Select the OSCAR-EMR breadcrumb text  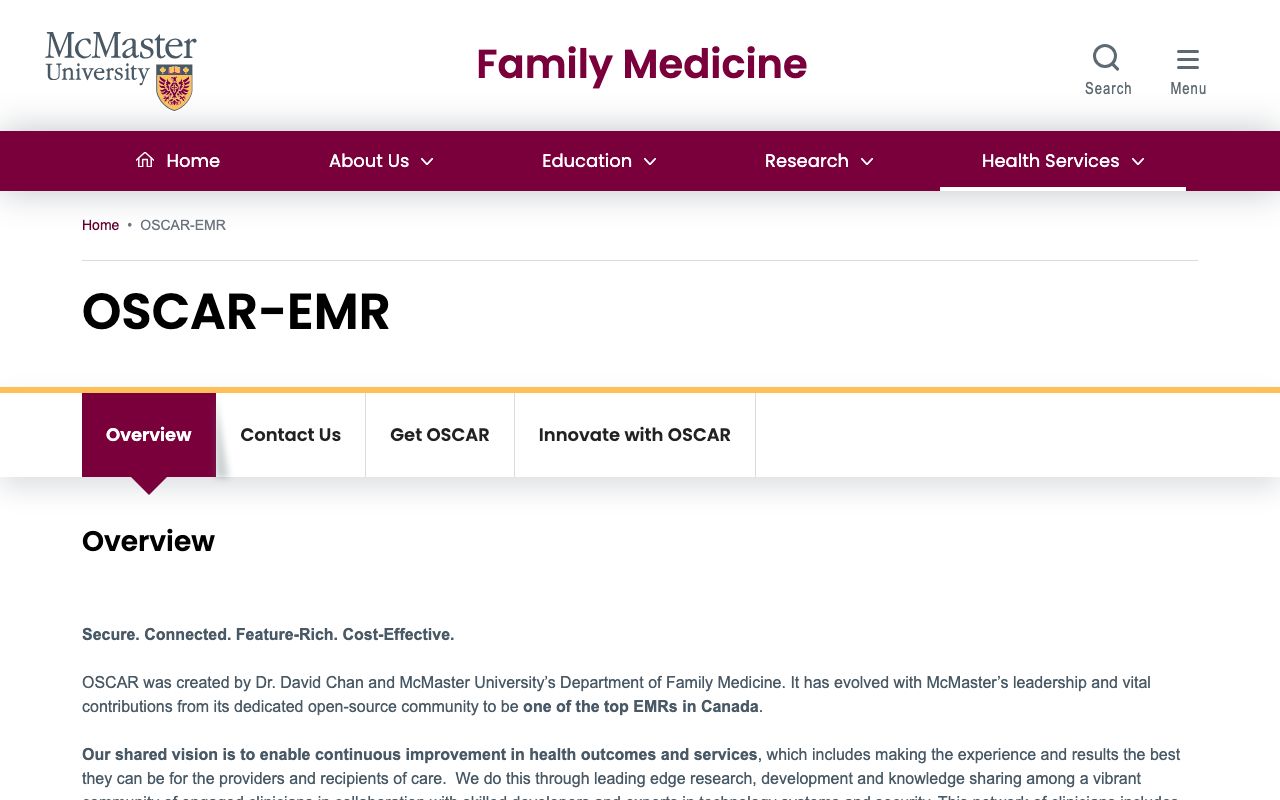(x=183, y=225)
